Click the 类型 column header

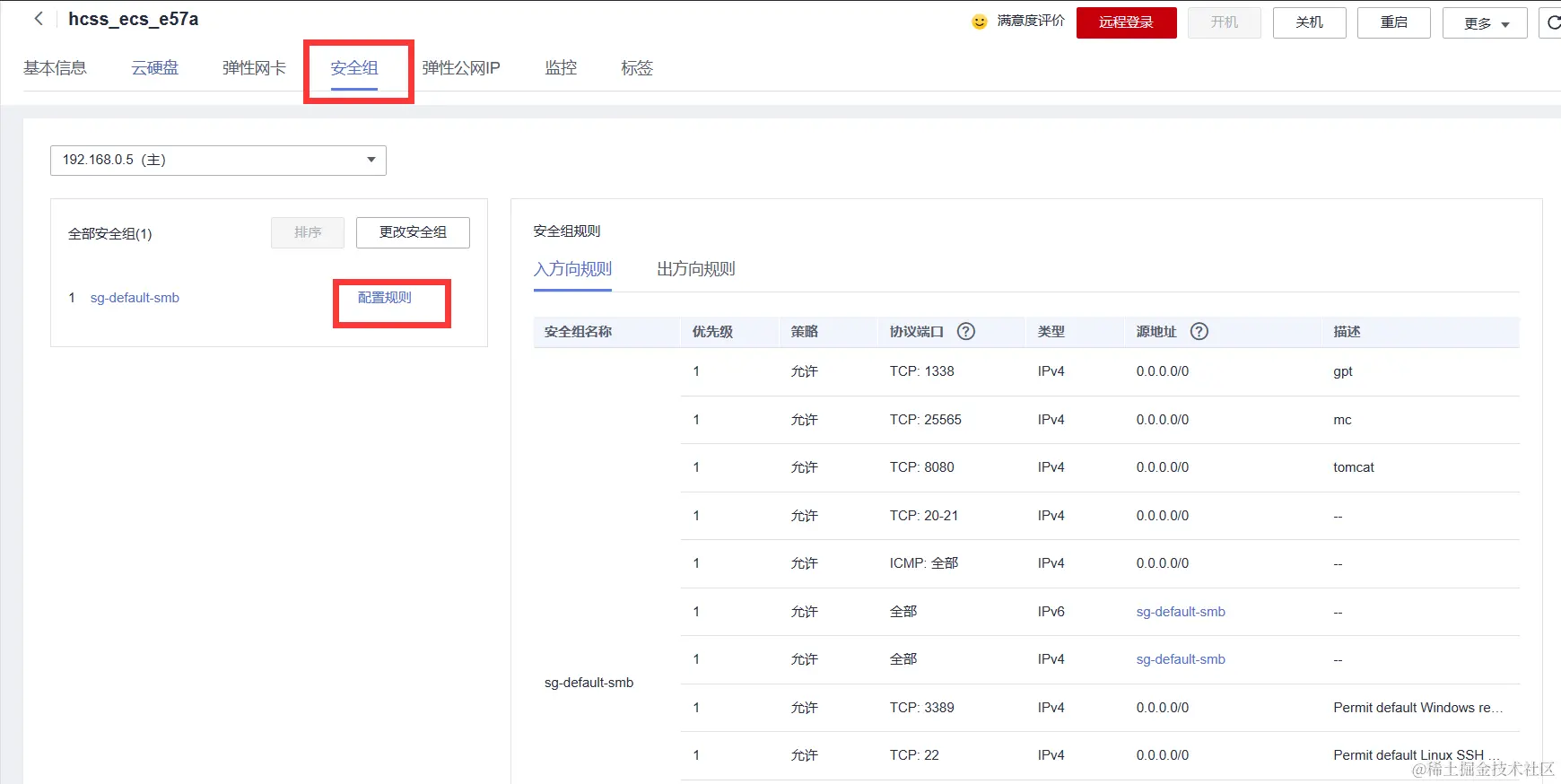(1051, 332)
